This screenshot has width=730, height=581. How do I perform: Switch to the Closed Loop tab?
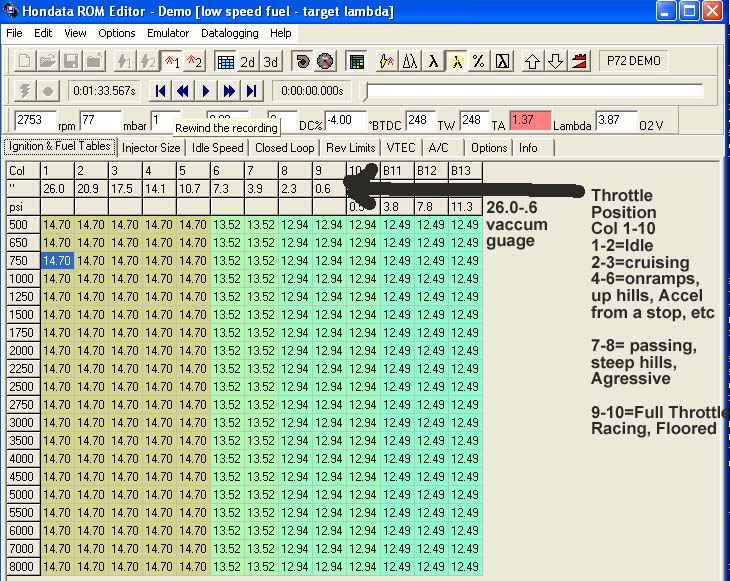(x=284, y=148)
